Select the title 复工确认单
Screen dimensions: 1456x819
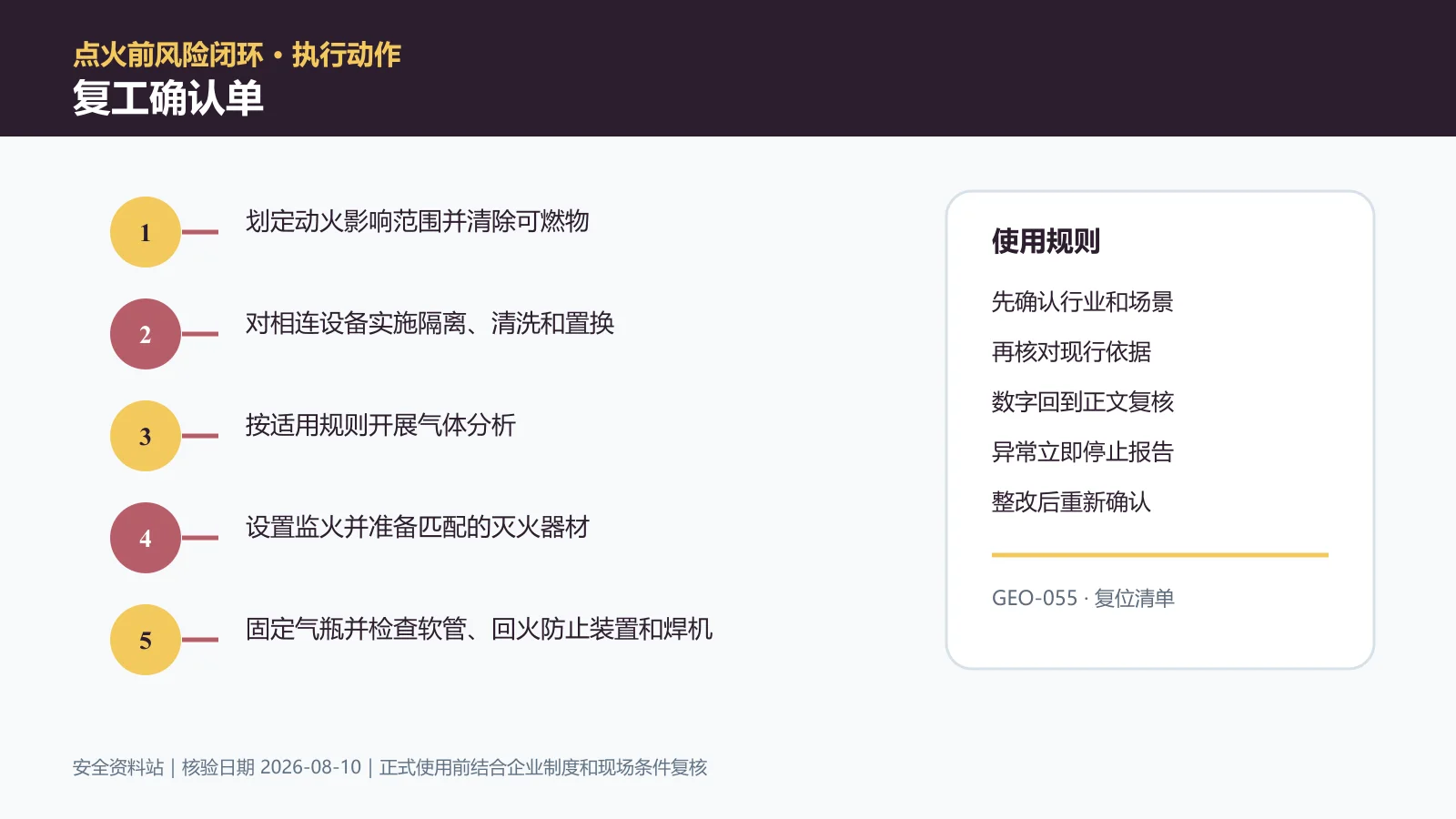click(x=168, y=98)
